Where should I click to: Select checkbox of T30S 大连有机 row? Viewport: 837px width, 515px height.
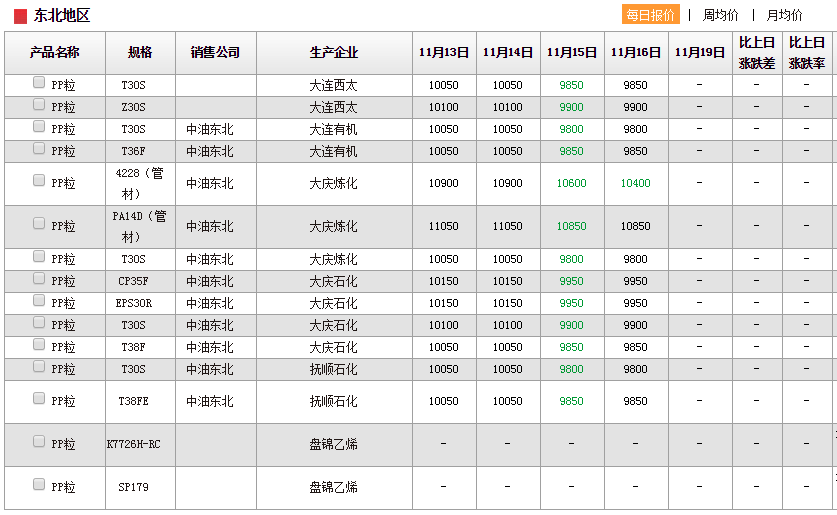[38, 126]
